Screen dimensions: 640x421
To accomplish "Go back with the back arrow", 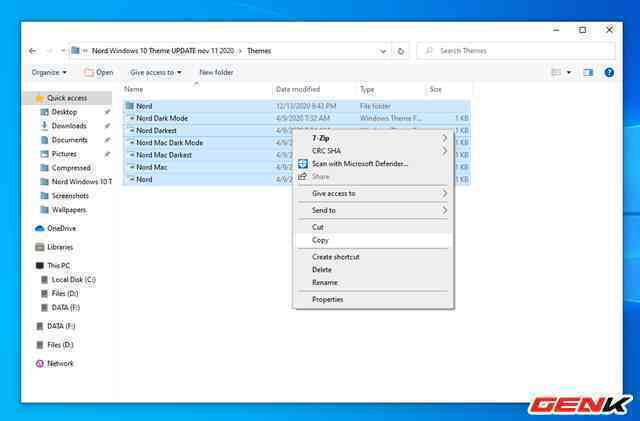I will pyautogui.click(x=33, y=51).
